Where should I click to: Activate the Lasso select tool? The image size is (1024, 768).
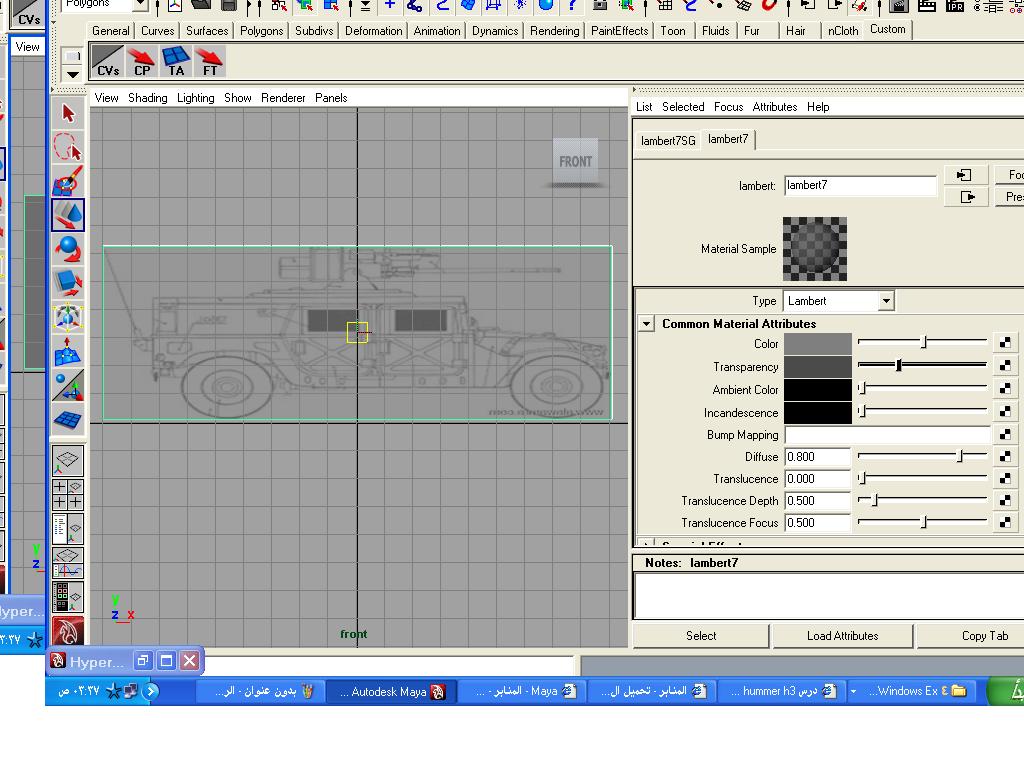click(68, 147)
